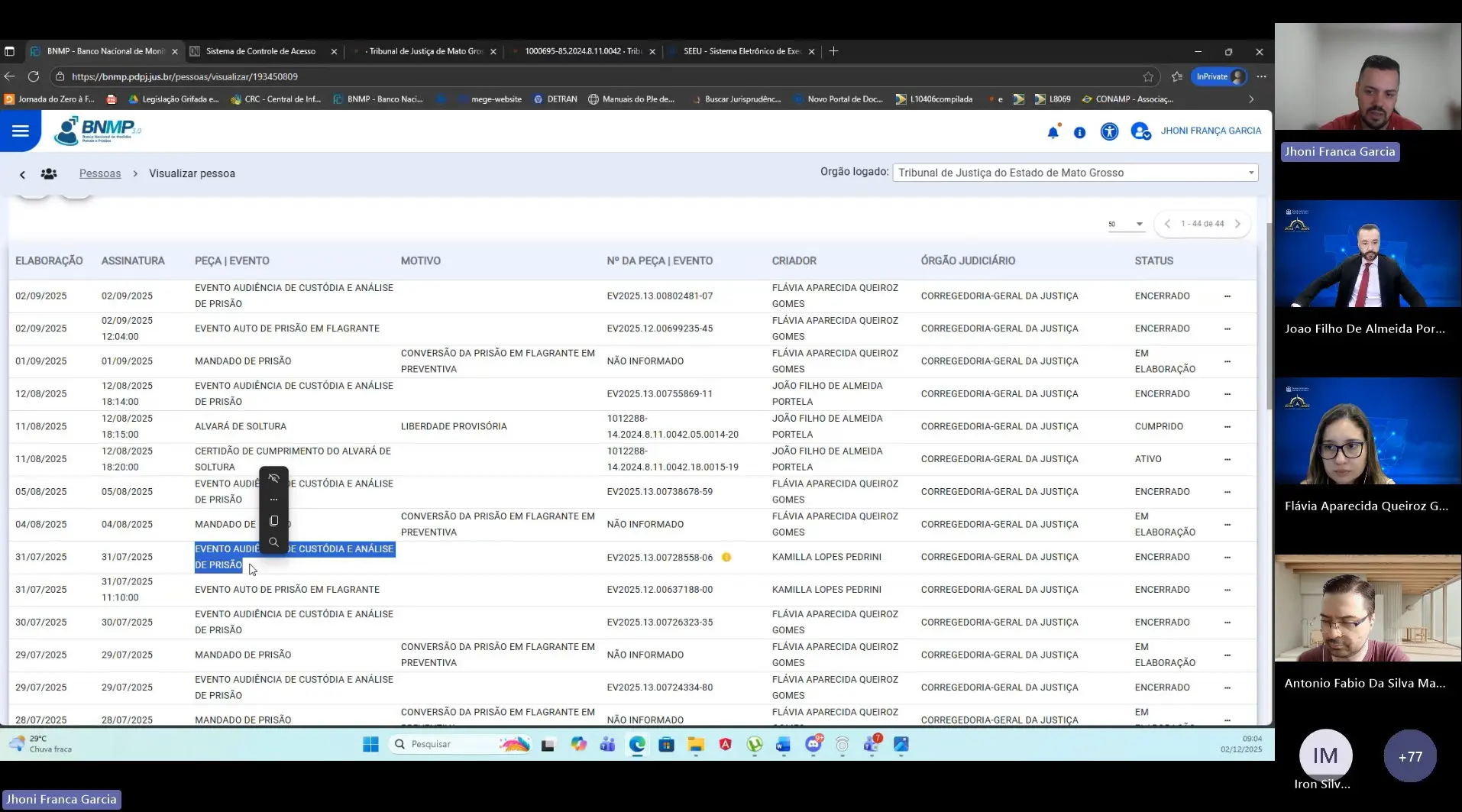The image size is (1462, 812).
Task: Click the notifications bell icon
Action: coord(1053,132)
